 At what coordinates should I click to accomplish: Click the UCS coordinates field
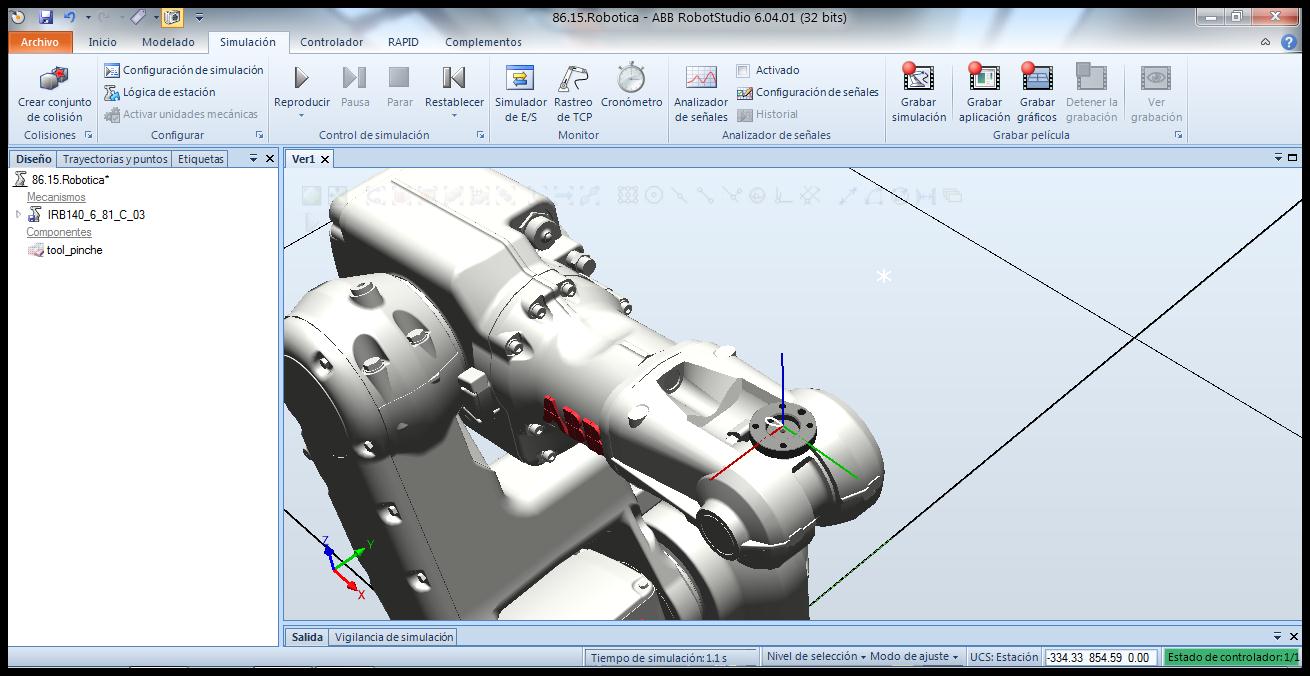pos(1101,657)
